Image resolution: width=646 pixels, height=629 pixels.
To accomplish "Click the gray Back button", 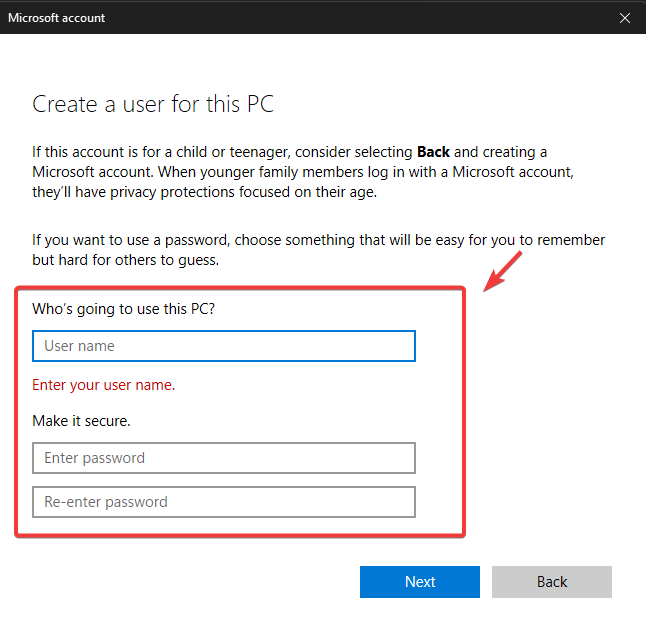I will pyautogui.click(x=551, y=582).
